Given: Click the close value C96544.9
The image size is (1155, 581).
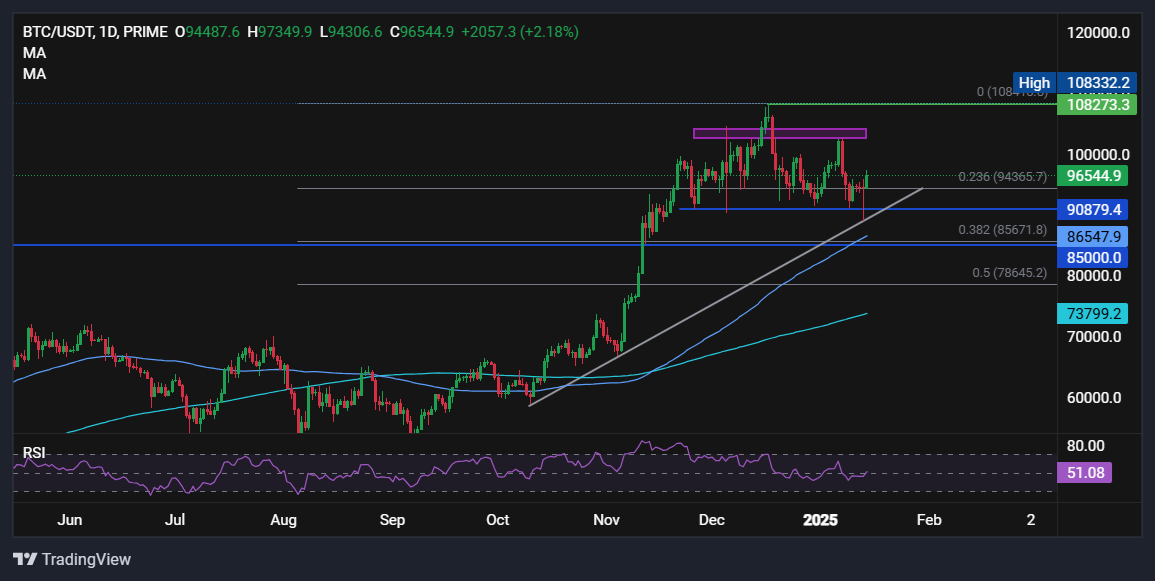Looking at the screenshot, I should 422,32.
